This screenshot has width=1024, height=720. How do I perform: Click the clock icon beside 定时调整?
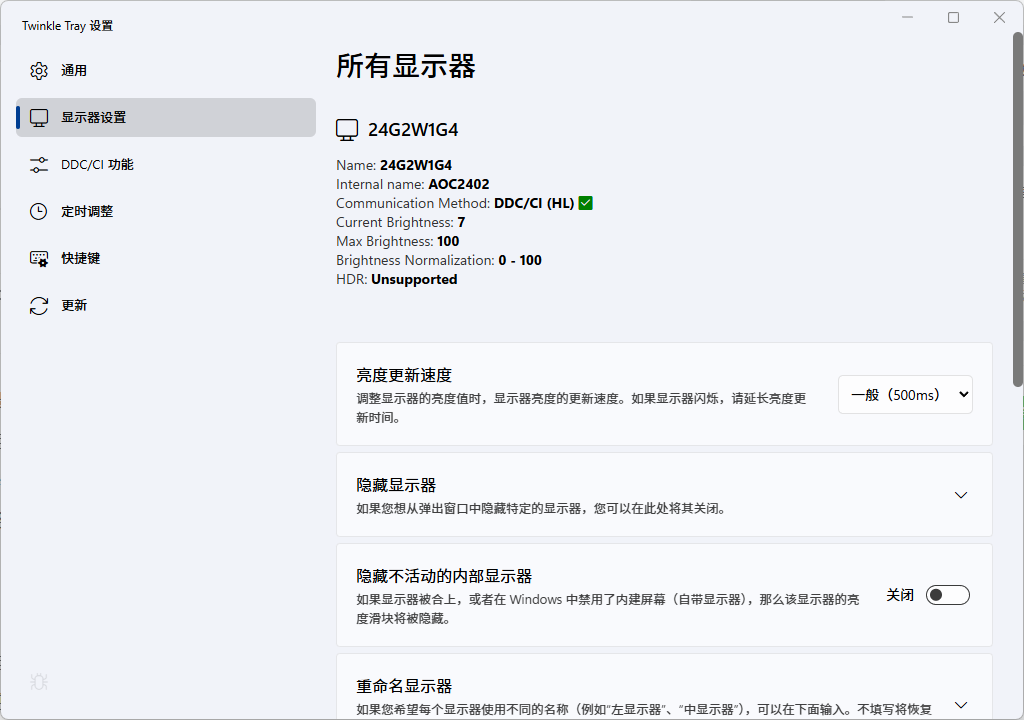[38, 211]
